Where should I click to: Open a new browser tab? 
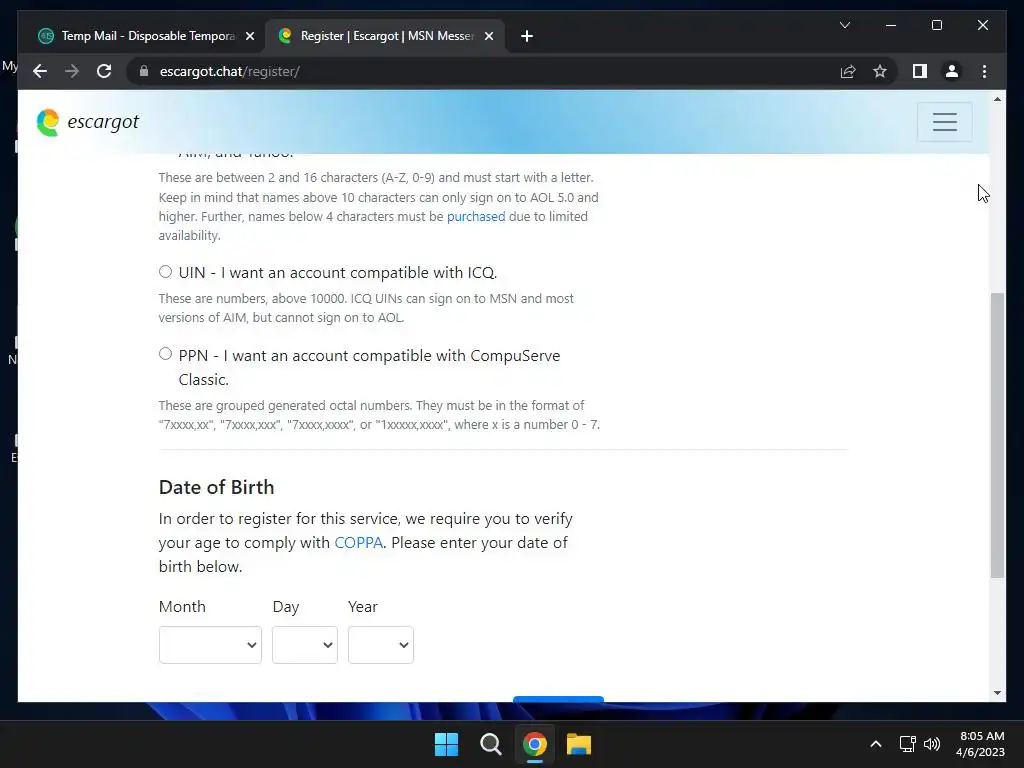coord(527,36)
